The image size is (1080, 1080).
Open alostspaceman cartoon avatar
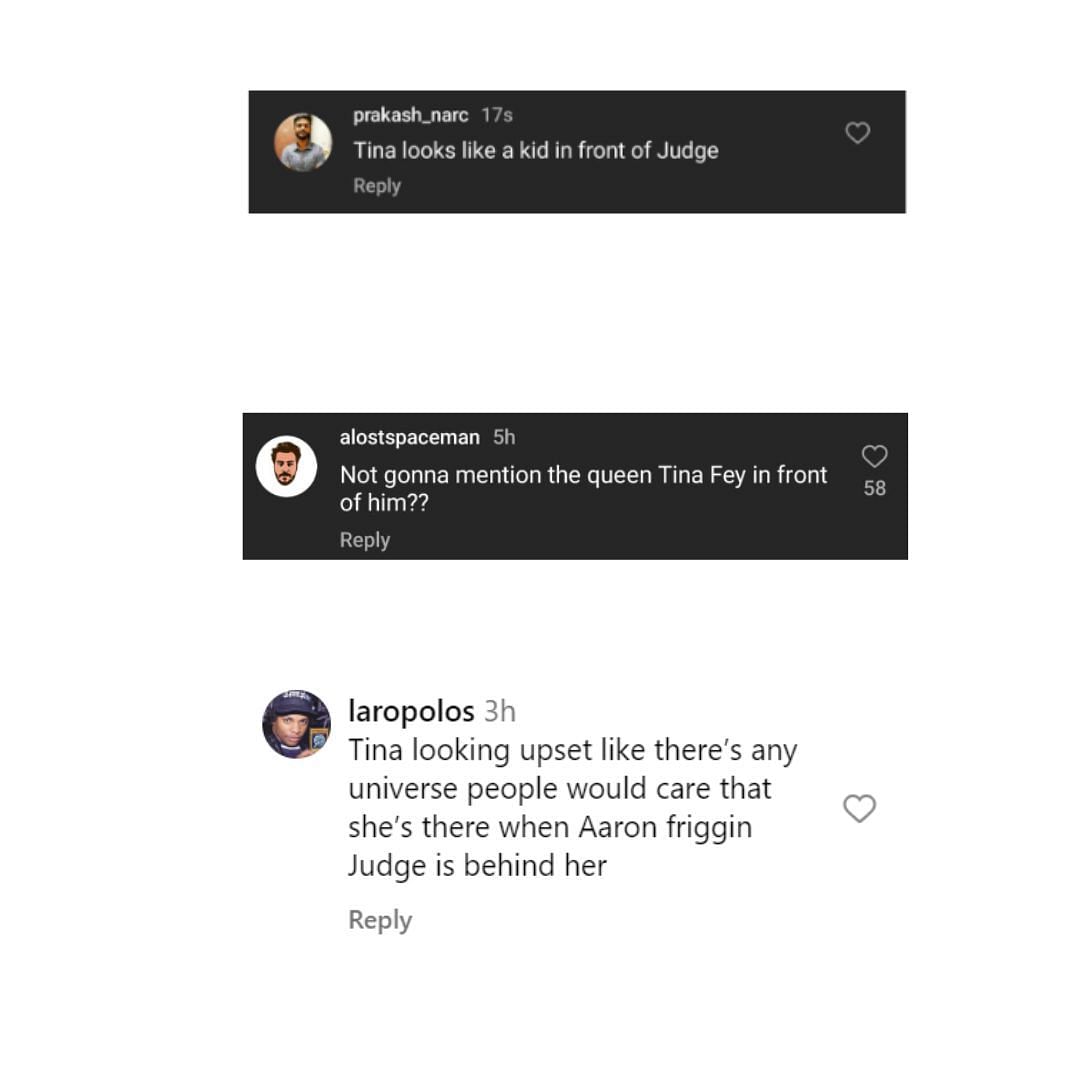click(x=287, y=466)
